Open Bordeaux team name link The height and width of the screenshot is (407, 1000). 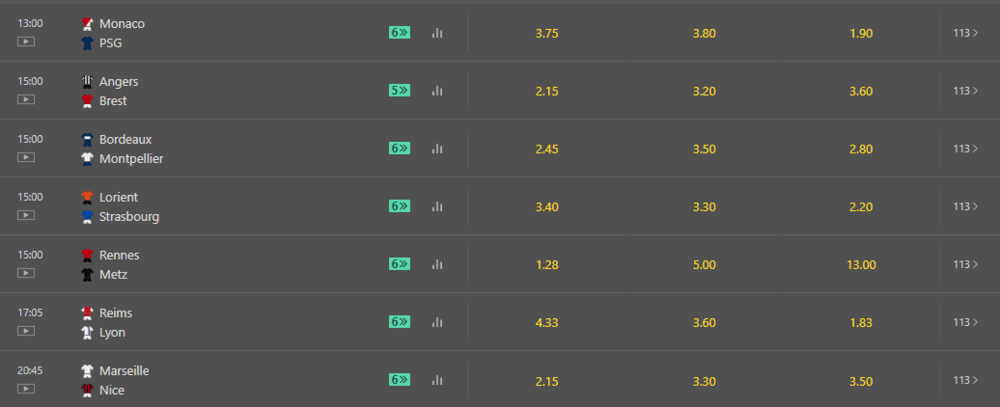click(126, 139)
